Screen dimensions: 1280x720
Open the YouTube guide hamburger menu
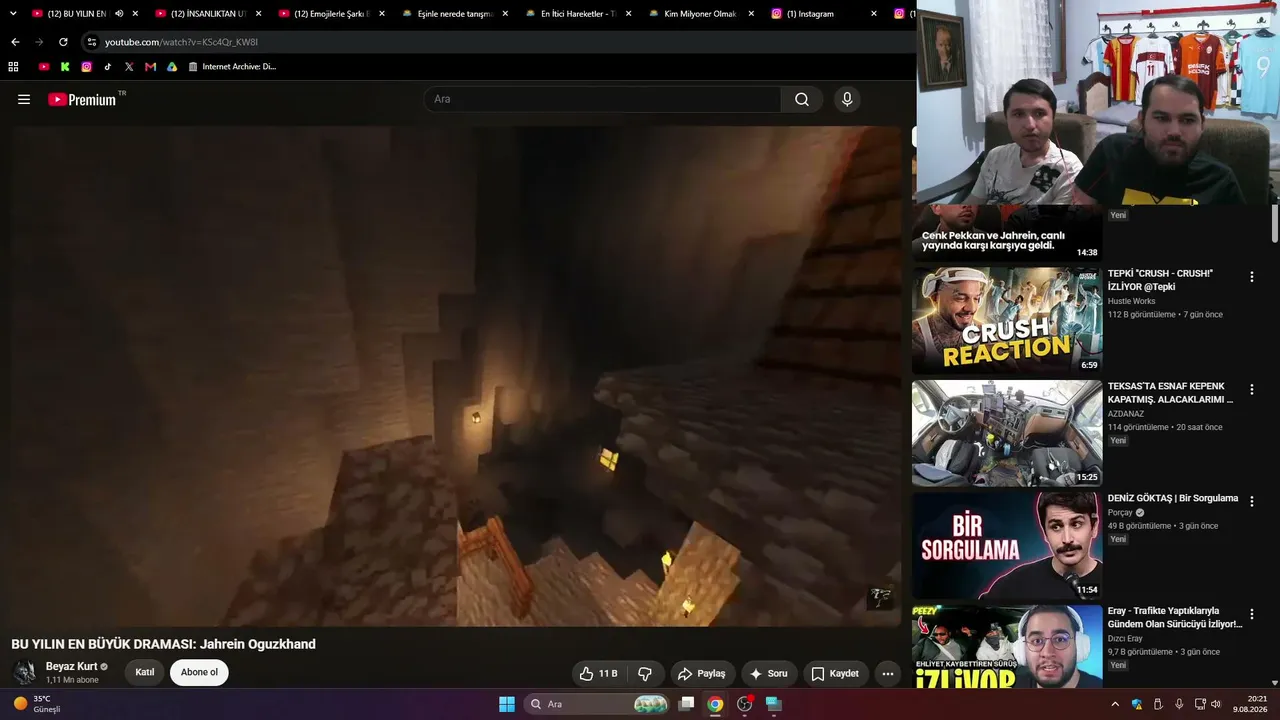tap(24, 99)
